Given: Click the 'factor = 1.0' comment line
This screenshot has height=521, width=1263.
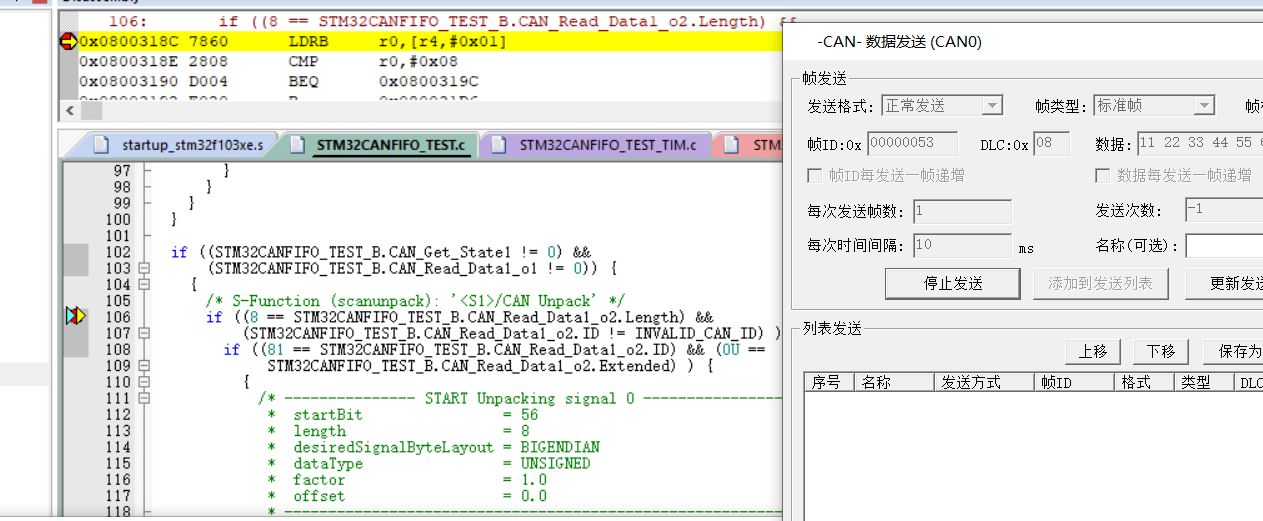Looking at the screenshot, I should [x=406, y=479].
